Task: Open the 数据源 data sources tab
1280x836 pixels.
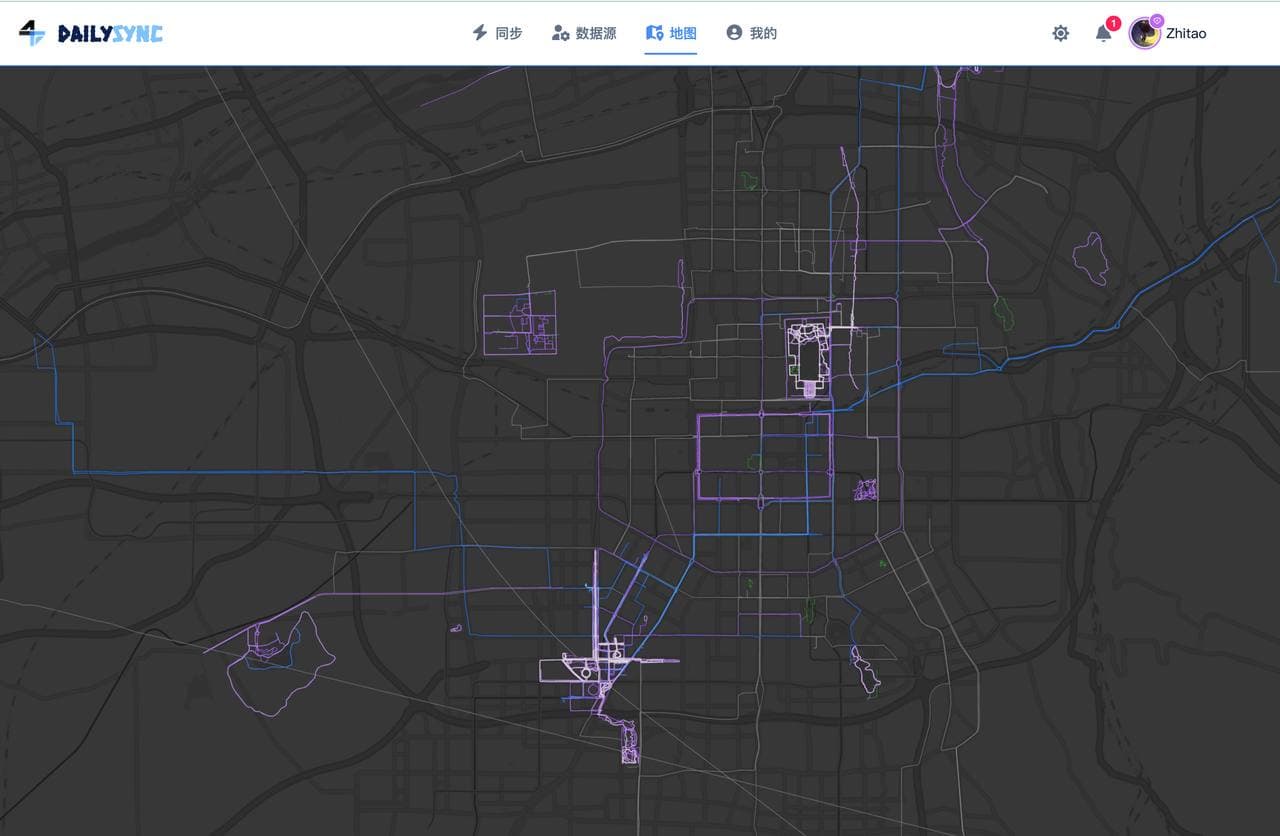Action: click(x=584, y=33)
